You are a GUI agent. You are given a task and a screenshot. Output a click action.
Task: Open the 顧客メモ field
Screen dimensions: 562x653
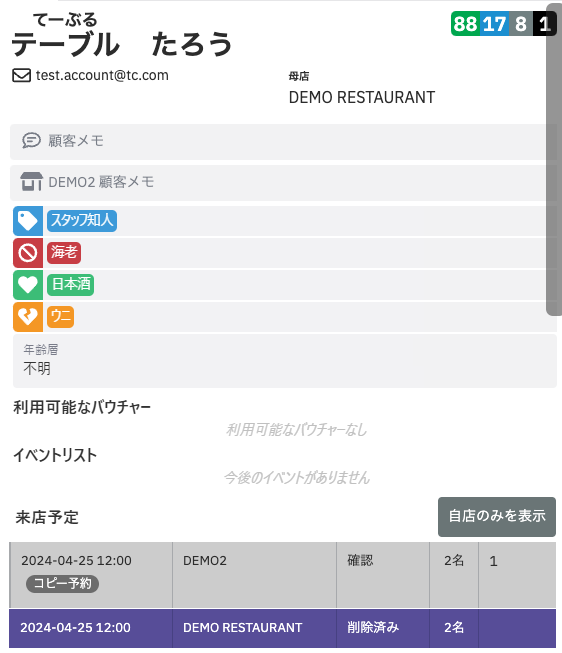(x=283, y=142)
